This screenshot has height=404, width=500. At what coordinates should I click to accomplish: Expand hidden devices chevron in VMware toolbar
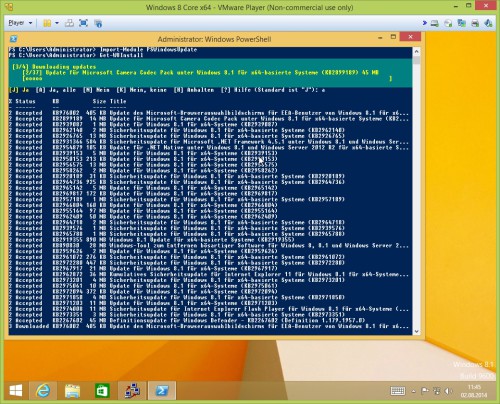click(x=424, y=23)
